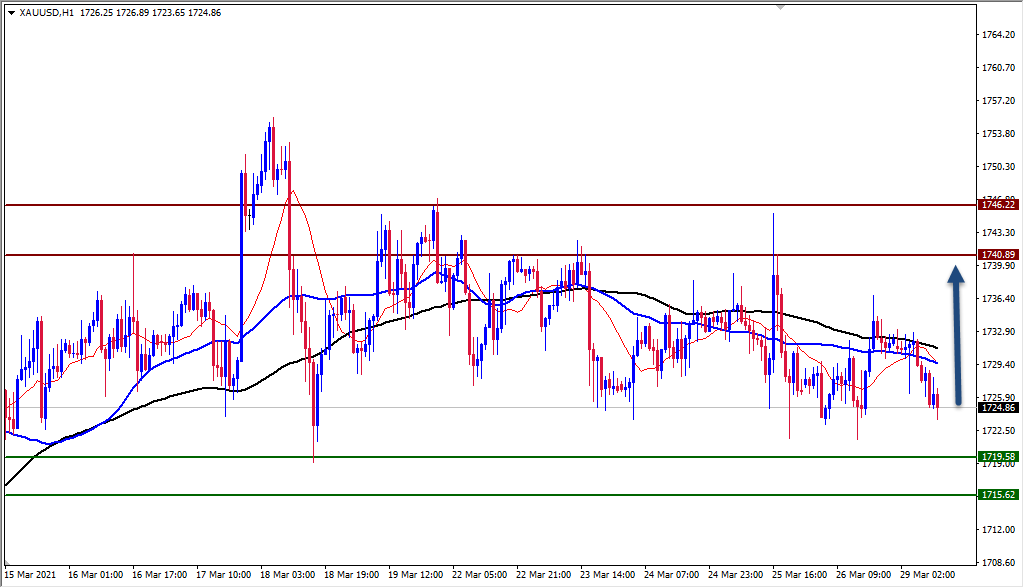Image resolution: width=1024 pixels, height=588 pixels.
Task: Select the 1746.22 resistance level label
Action: (x=999, y=205)
